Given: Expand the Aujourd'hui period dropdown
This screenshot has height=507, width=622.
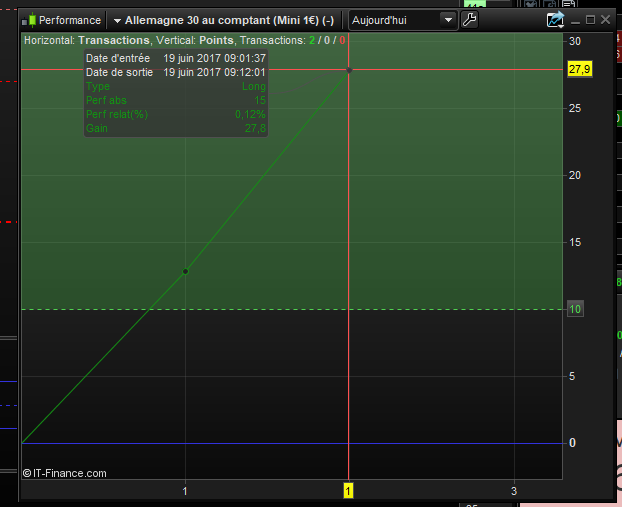Looking at the screenshot, I should pos(448,20).
